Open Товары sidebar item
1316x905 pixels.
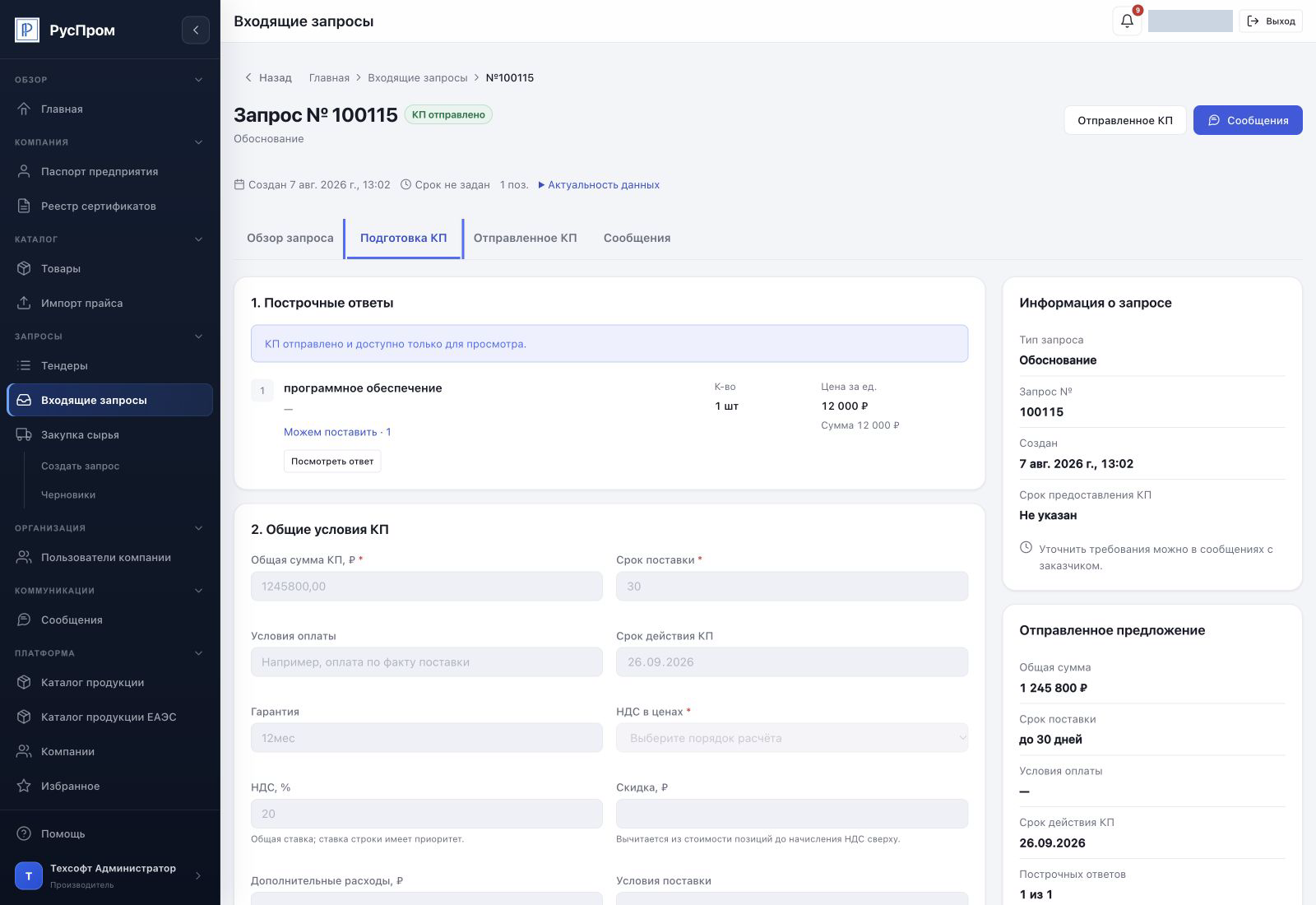(109, 268)
